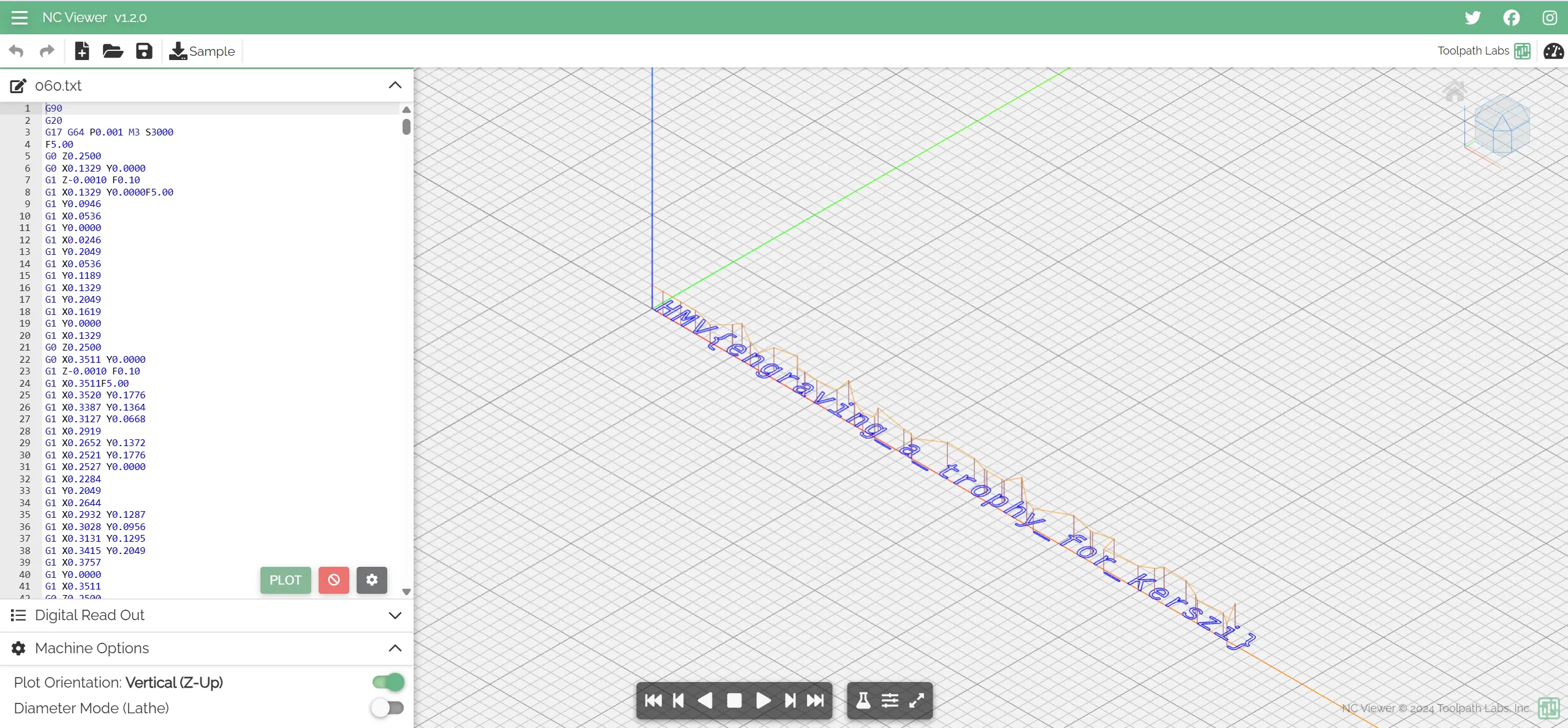
Task: Step forward one toolpath move
Action: [790, 700]
